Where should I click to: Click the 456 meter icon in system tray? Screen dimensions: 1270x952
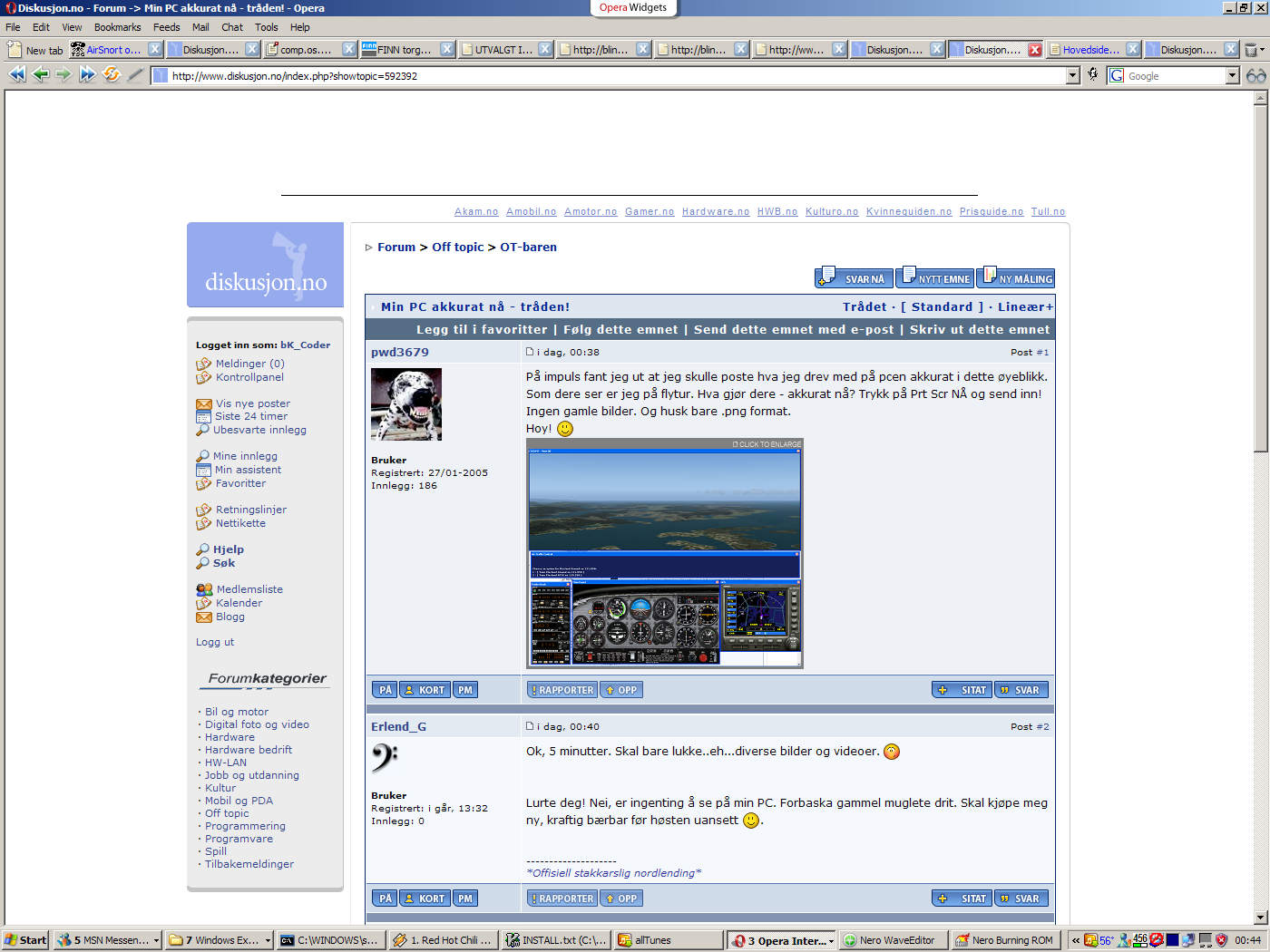[1140, 940]
